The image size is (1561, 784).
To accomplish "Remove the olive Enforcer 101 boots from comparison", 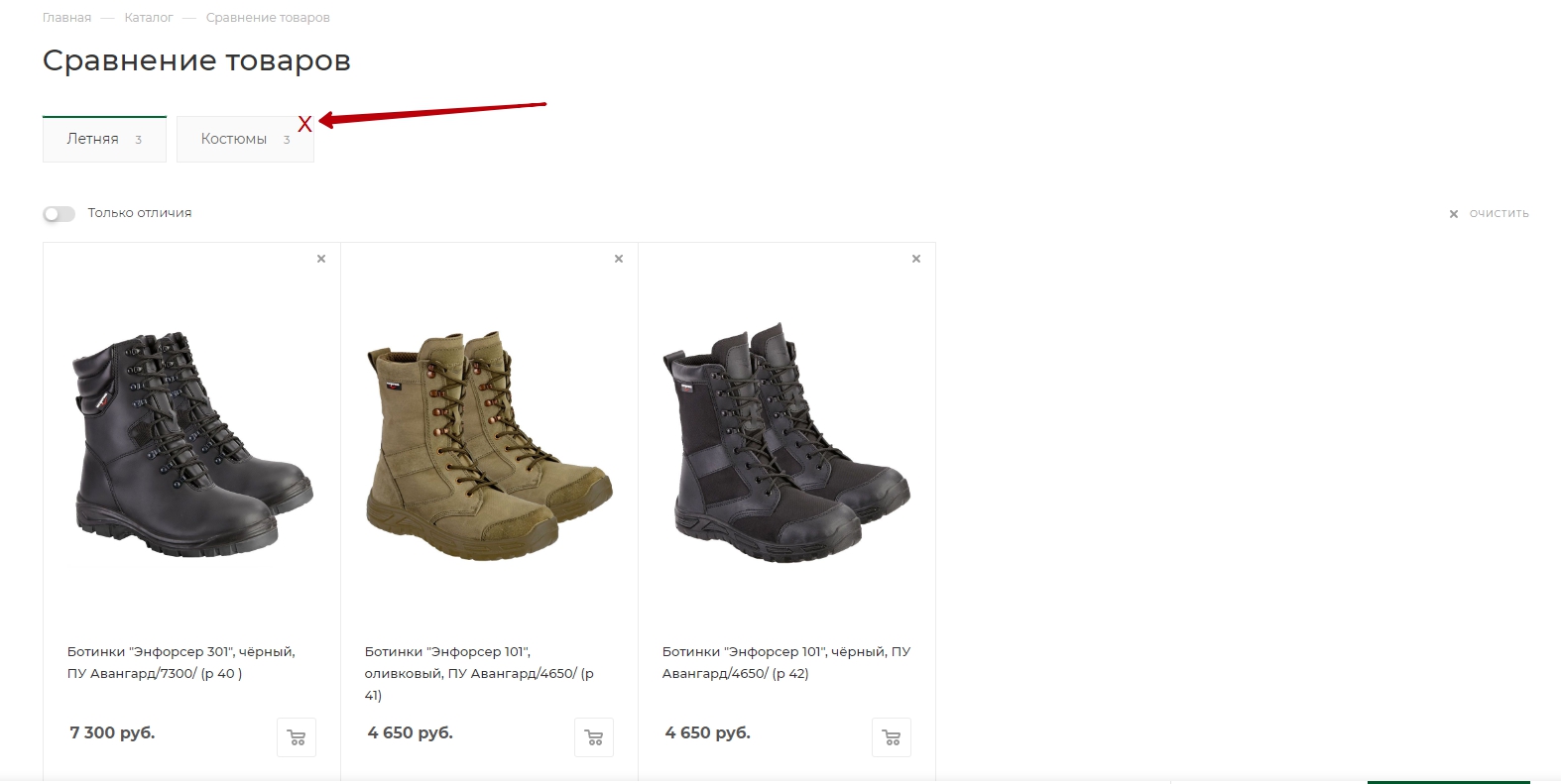I will pos(619,259).
